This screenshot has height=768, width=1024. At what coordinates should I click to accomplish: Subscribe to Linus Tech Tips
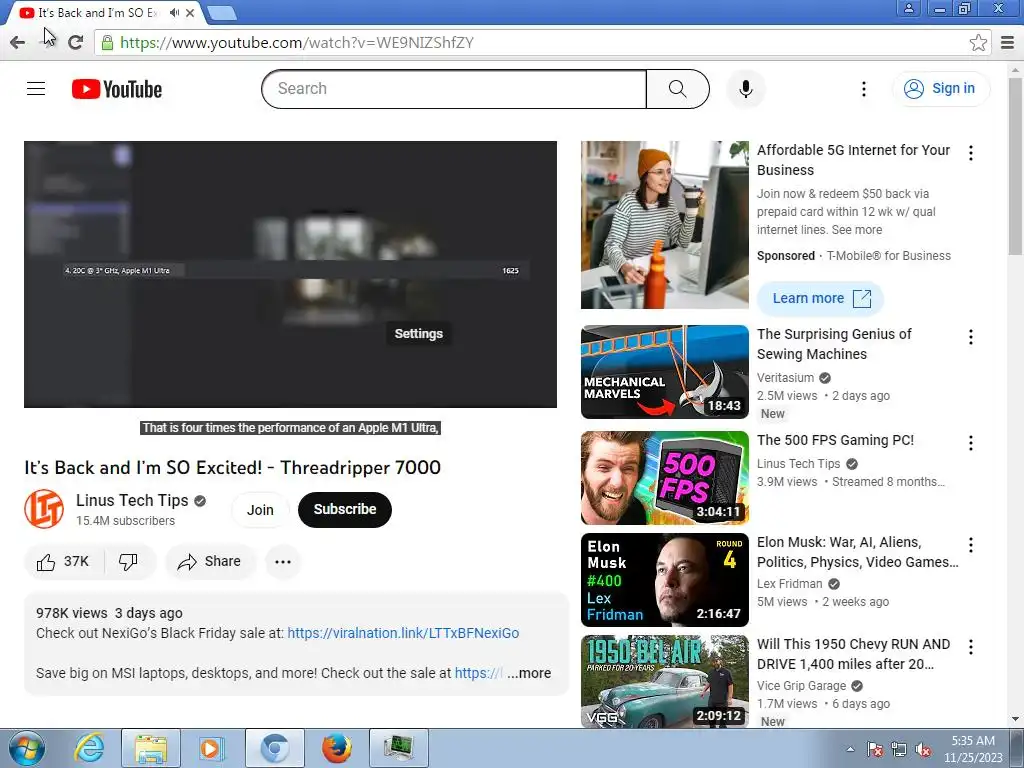pos(345,509)
